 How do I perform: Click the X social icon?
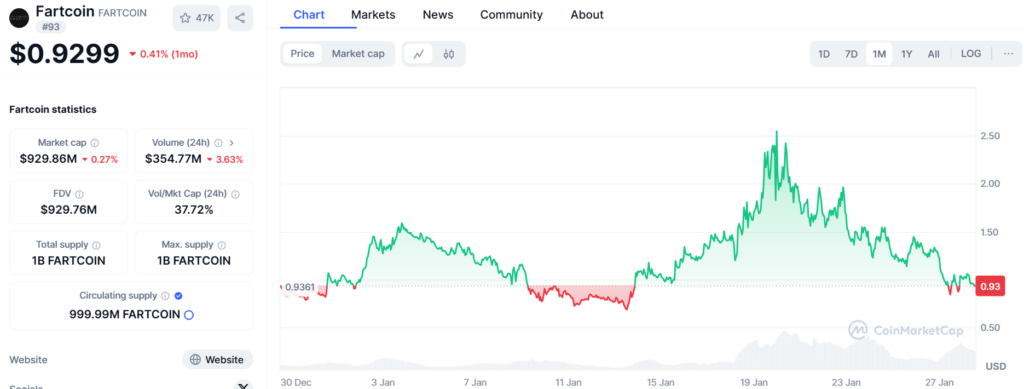pos(244,386)
